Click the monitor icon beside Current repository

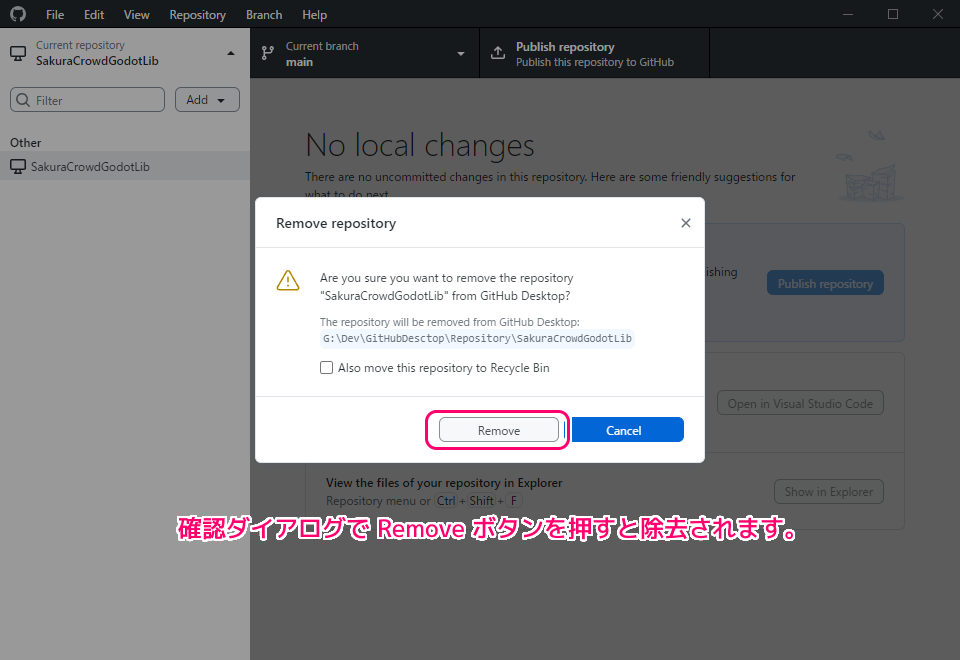pyautogui.click(x=18, y=53)
